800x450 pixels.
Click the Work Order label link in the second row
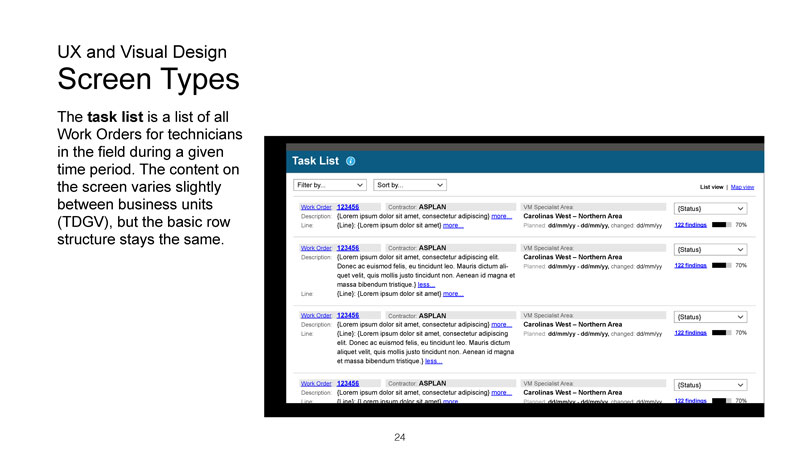tap(316, 248)
